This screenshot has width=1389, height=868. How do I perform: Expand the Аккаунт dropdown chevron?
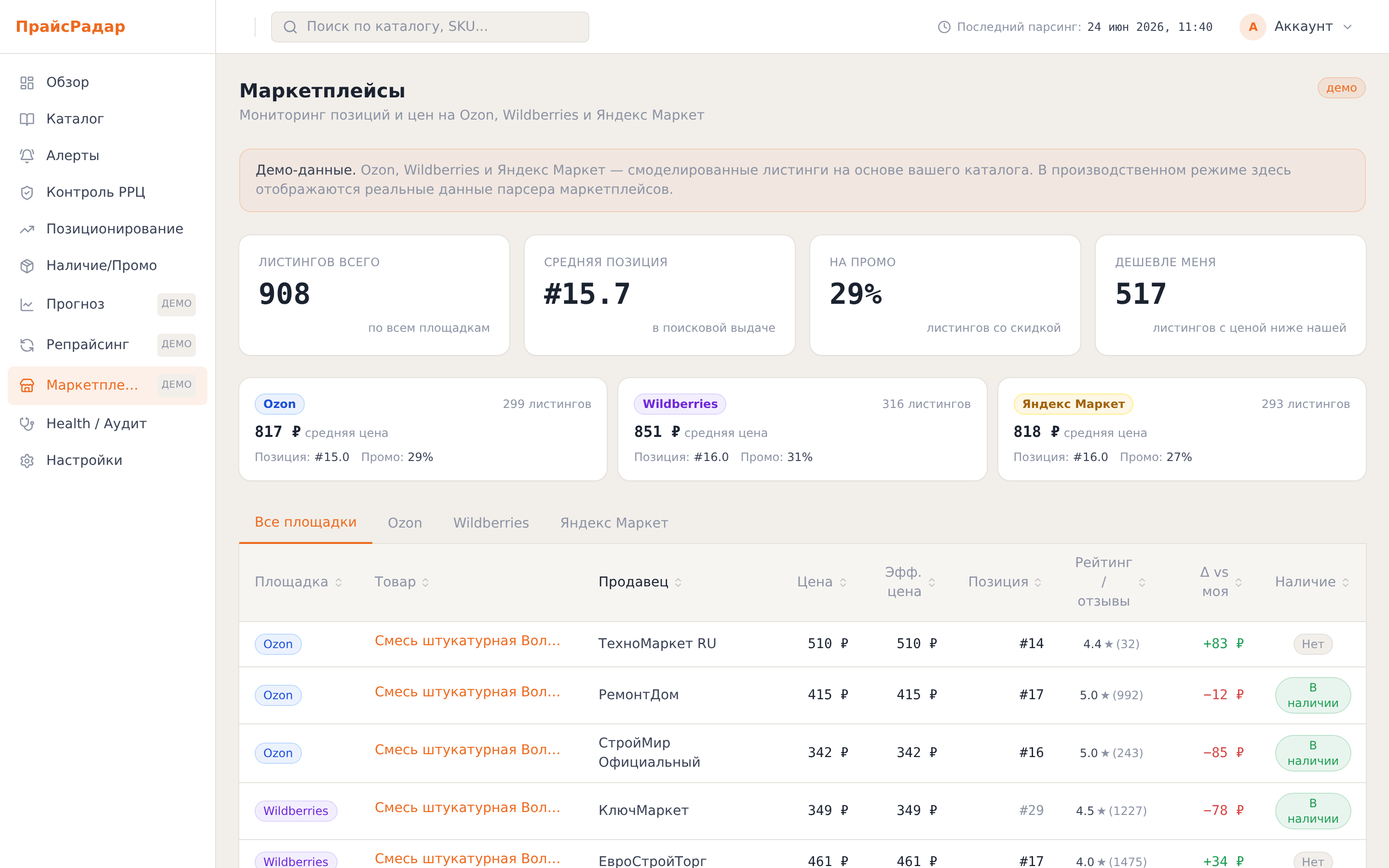(x=1348, y=27)
